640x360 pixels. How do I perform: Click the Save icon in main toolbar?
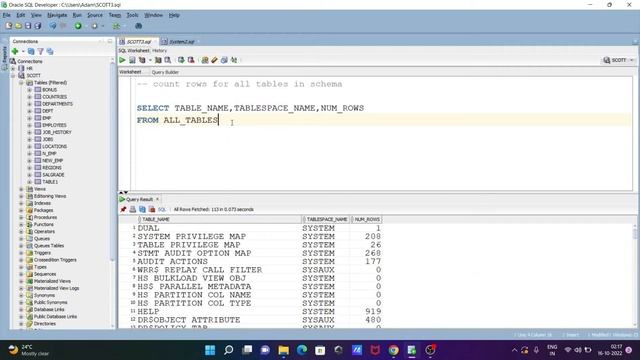tap(28, 26)
